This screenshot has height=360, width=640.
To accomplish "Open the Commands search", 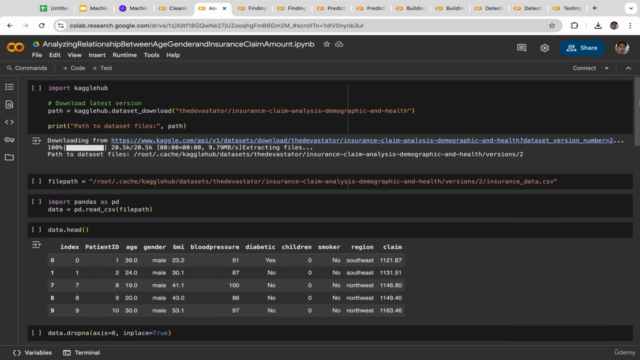I will (27, 68).
